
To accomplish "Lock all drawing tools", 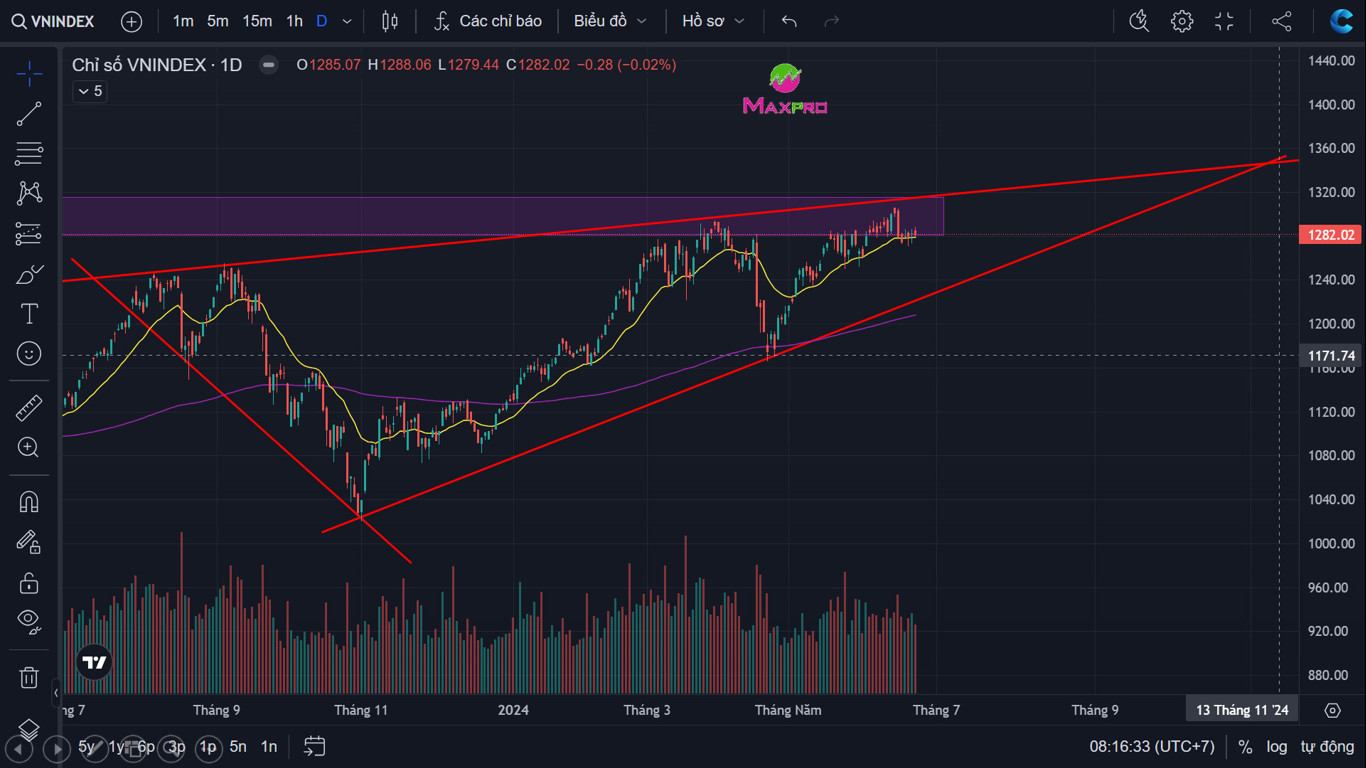I will click(x=29, y=582).
